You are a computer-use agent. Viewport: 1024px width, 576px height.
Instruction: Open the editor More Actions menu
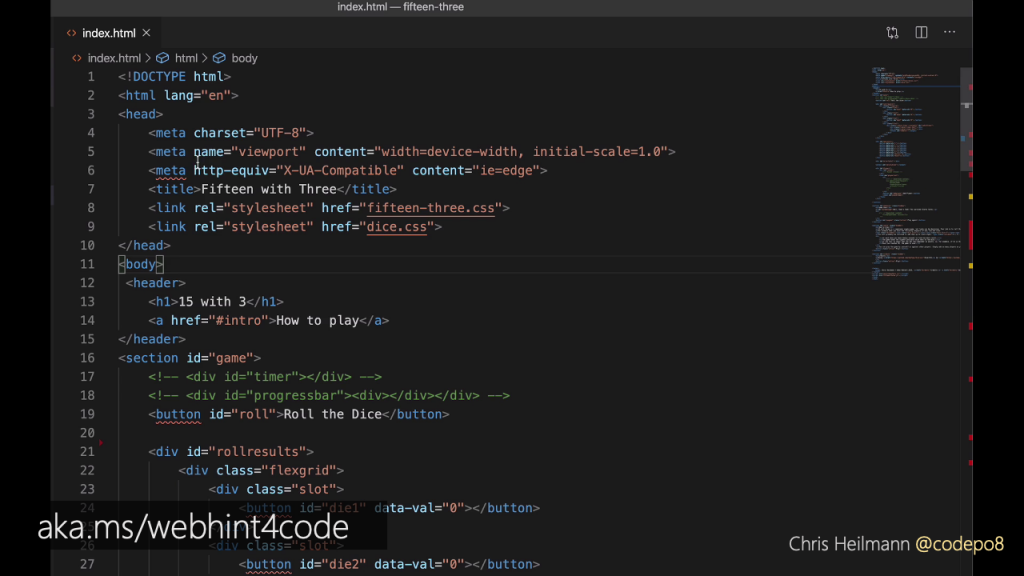click(x=950, y=33)
